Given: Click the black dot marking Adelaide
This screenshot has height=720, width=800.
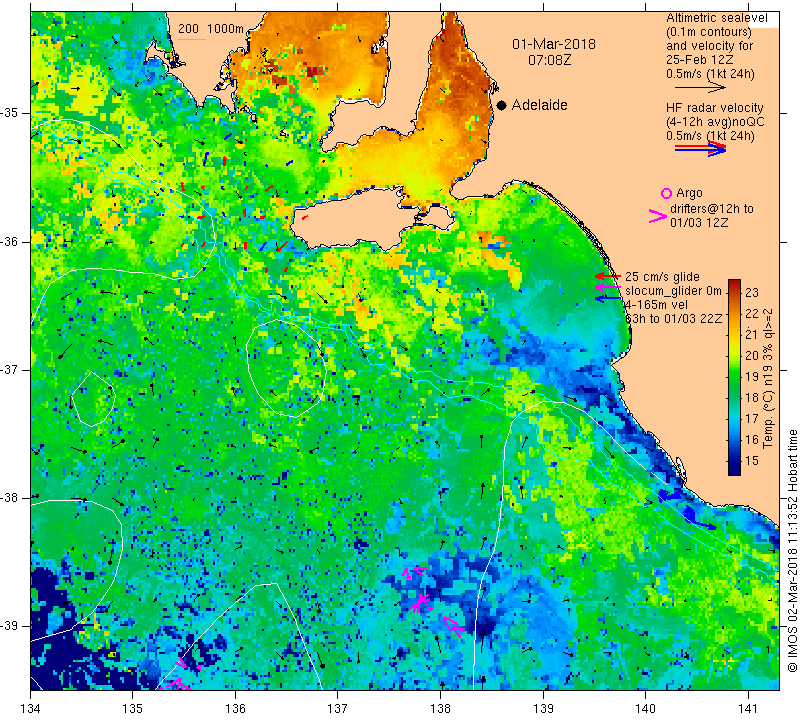Looking at the screenshot, I should (502, 105).
